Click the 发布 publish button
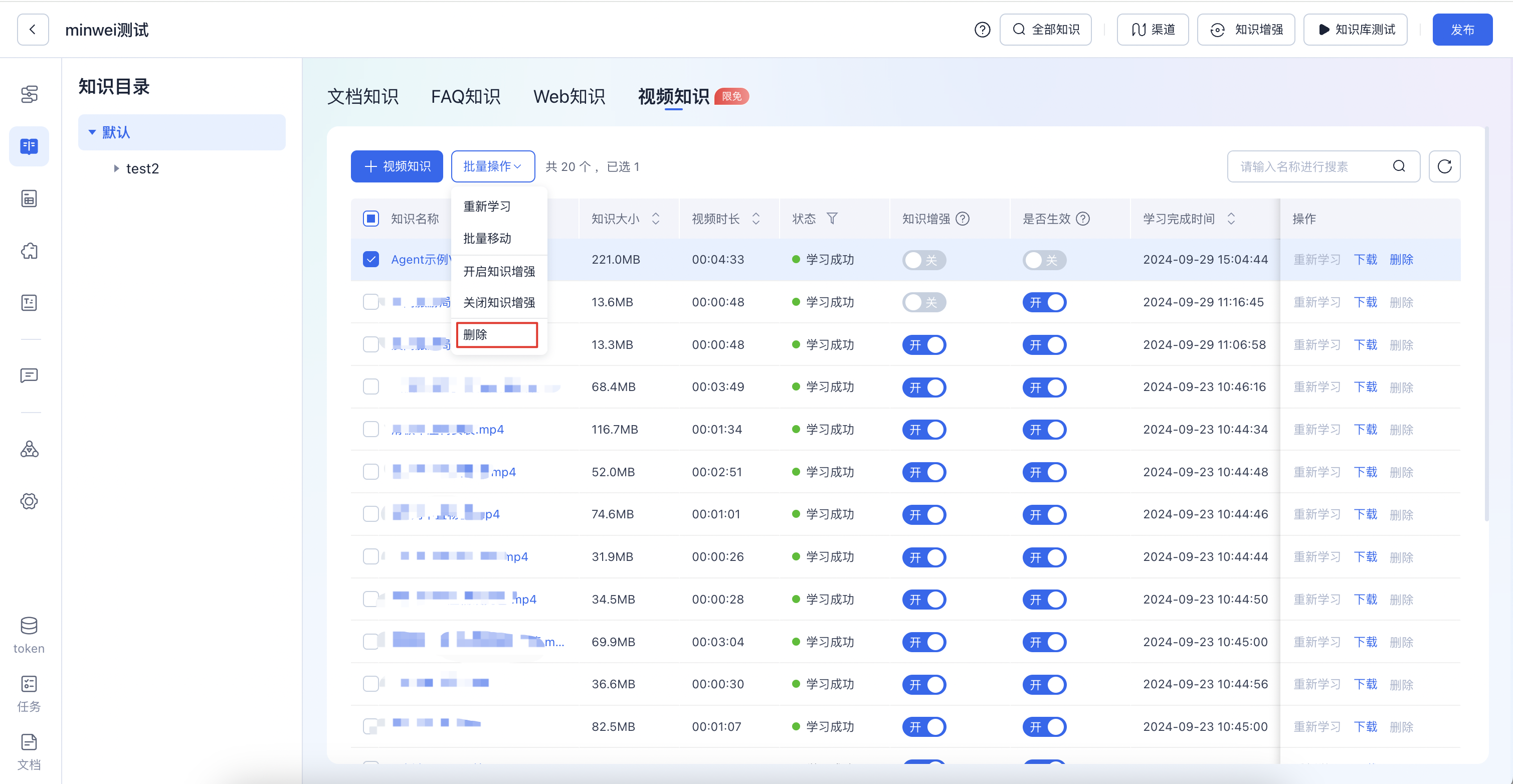The image size is (1513, 784). [1462, 30]
